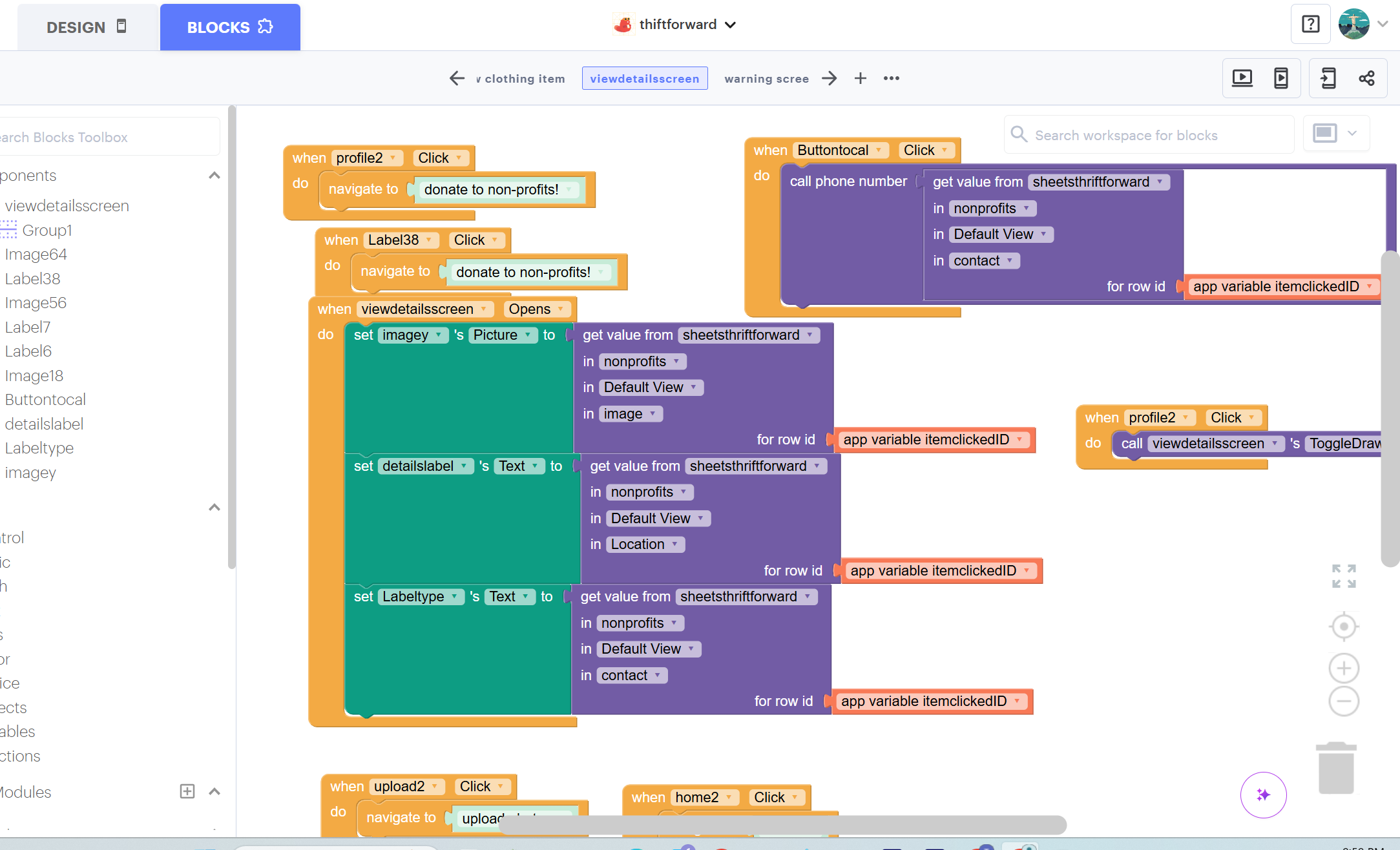The width and height of the screenshot is (1400, 850).
Task: Open the workspace view mode dropdown
Action: (x=1336, y=134)
